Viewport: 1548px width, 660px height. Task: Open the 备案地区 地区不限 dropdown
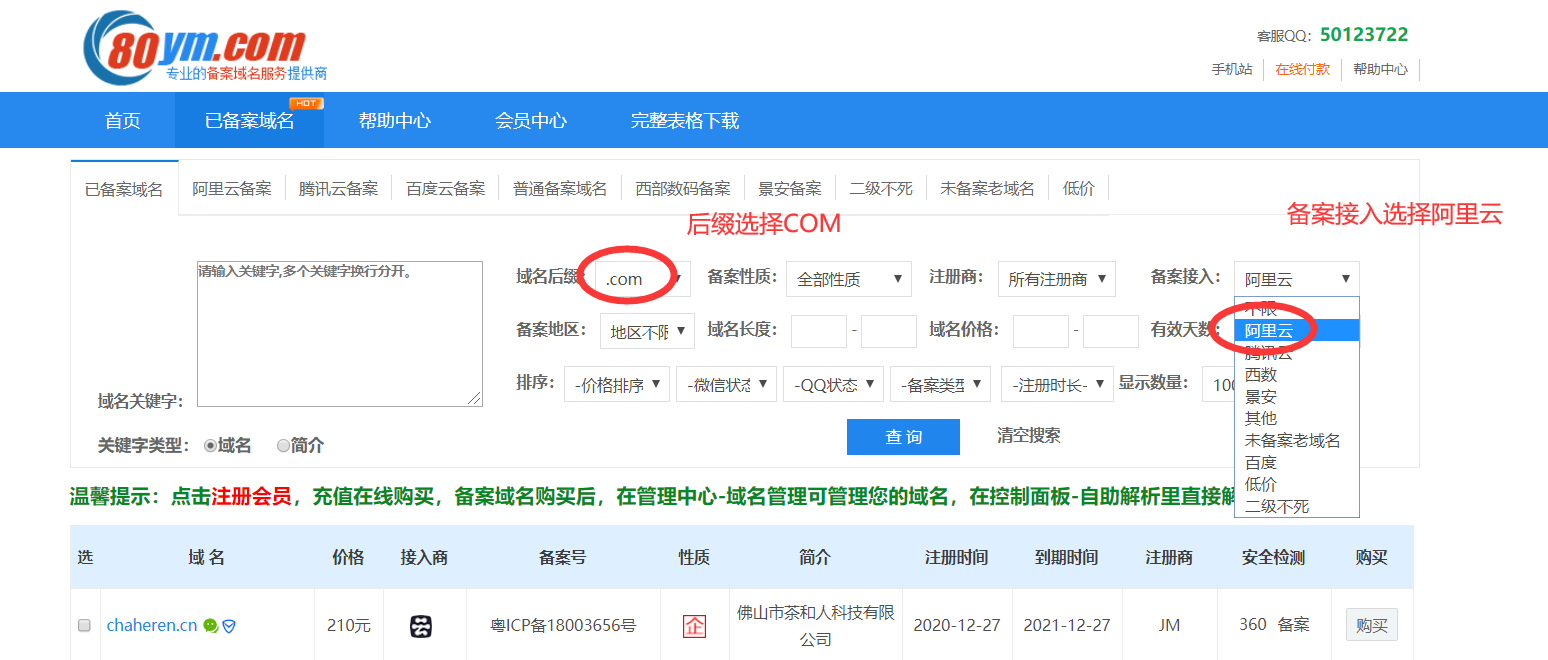point(648,331)
